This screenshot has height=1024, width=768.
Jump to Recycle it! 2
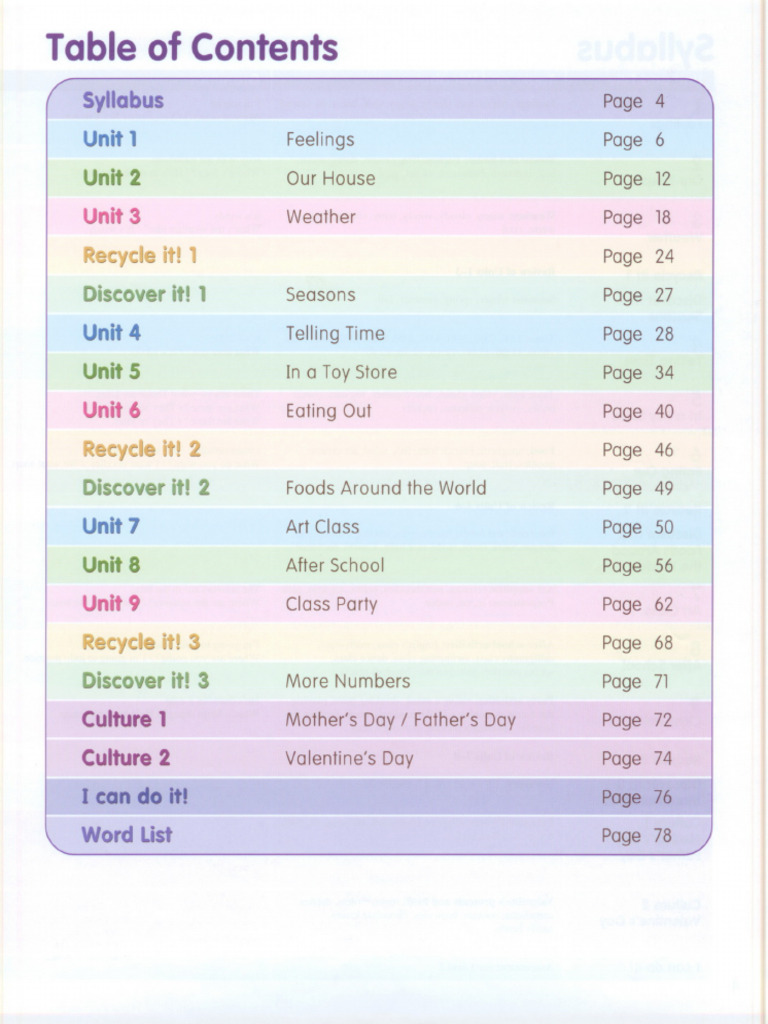click(141, 449)
